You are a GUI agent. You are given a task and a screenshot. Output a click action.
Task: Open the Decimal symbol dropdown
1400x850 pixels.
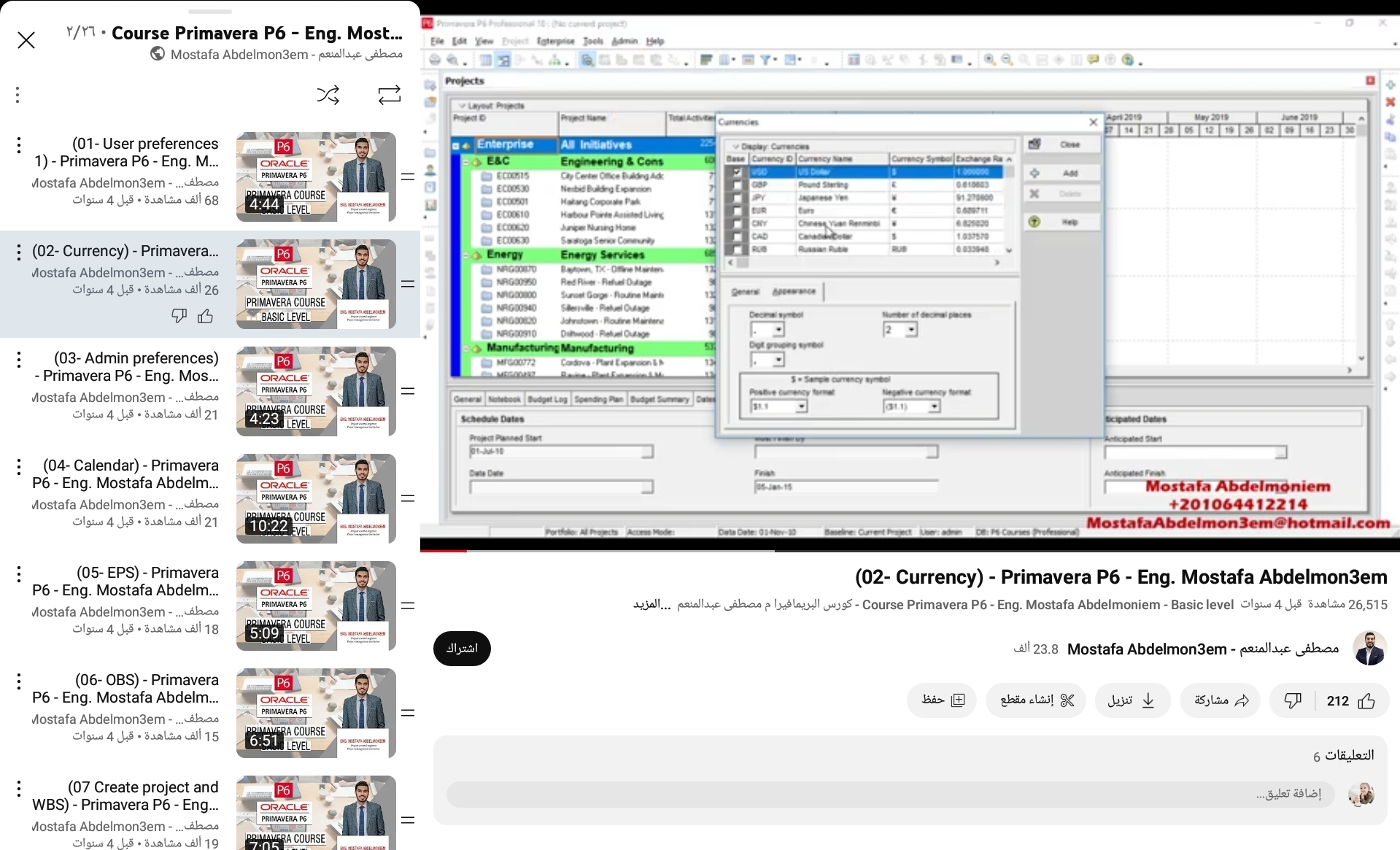(778, 331)
